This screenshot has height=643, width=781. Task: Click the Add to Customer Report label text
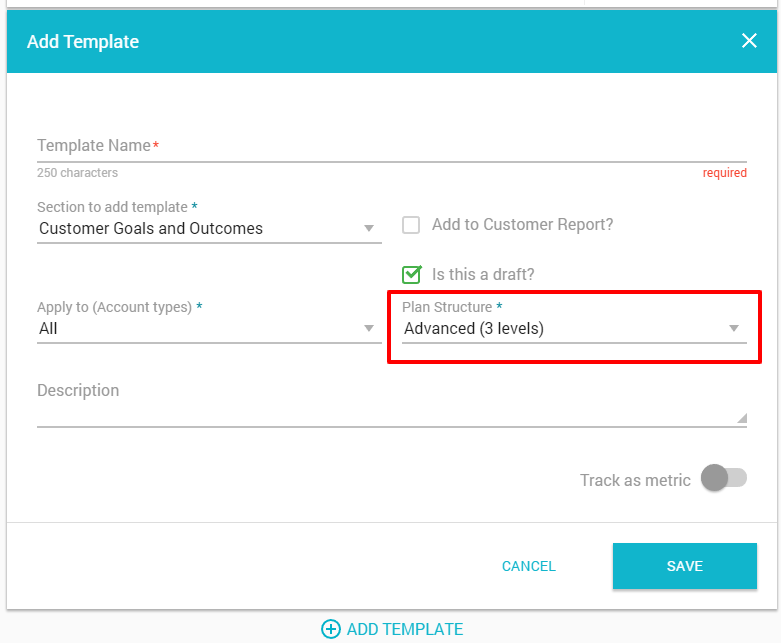522,225
